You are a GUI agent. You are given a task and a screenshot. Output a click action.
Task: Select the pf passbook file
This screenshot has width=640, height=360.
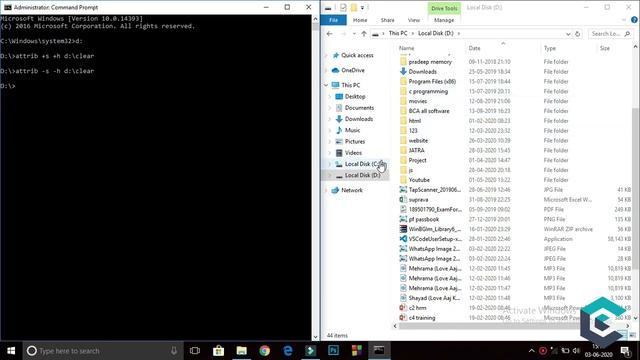tap(424, 219)
